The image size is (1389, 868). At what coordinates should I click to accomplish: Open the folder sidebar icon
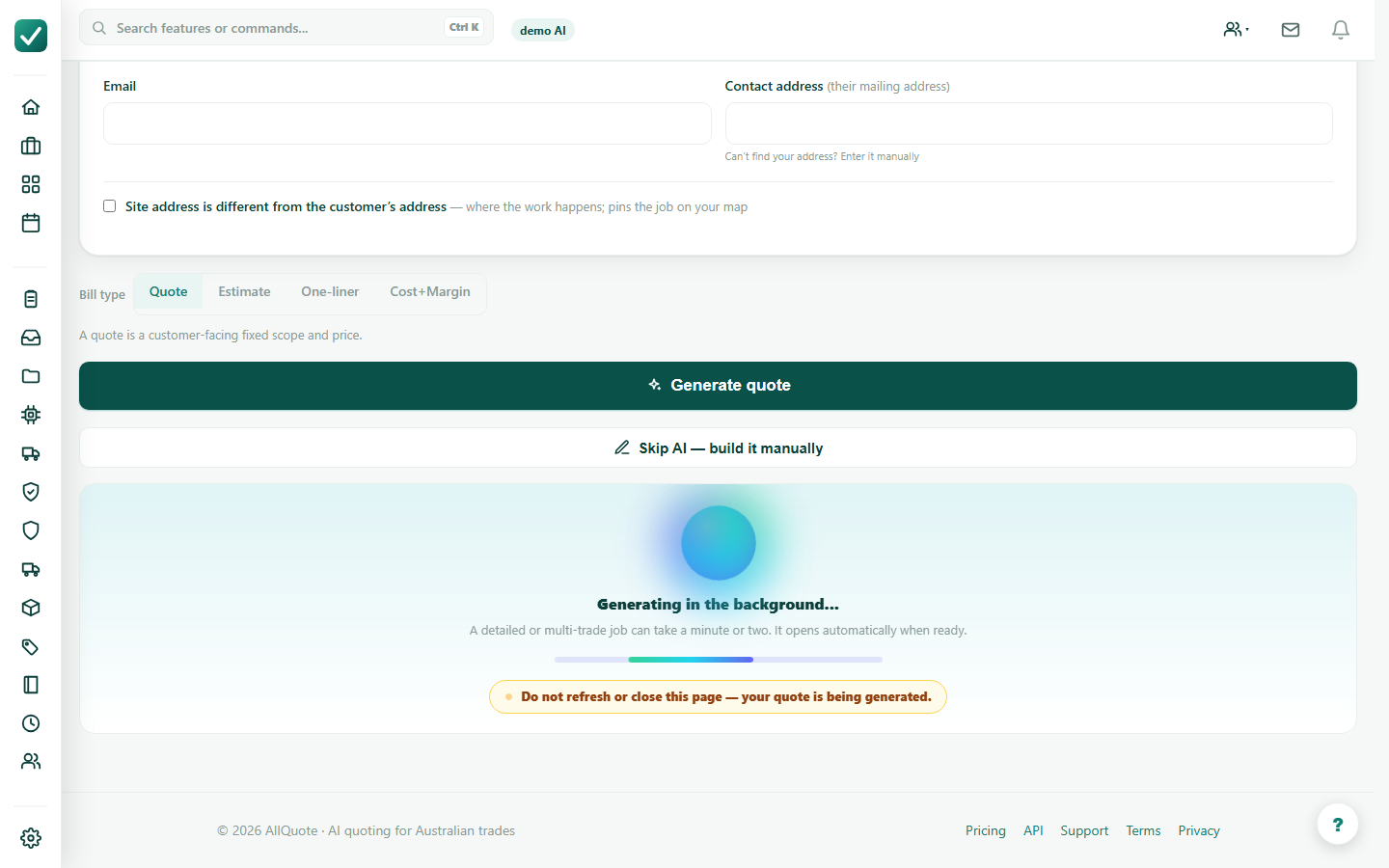point(31,376)
